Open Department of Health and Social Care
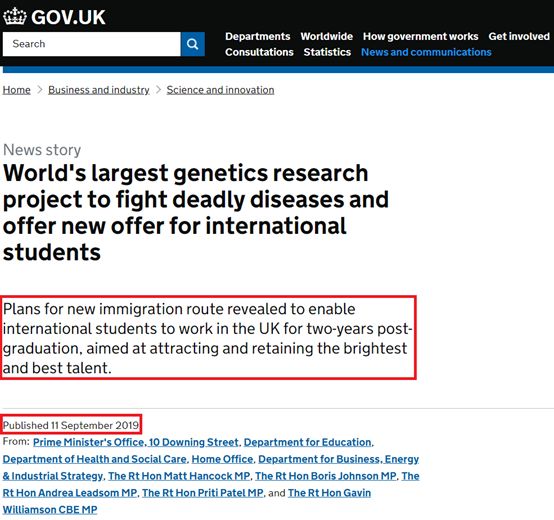 point(94,459)
